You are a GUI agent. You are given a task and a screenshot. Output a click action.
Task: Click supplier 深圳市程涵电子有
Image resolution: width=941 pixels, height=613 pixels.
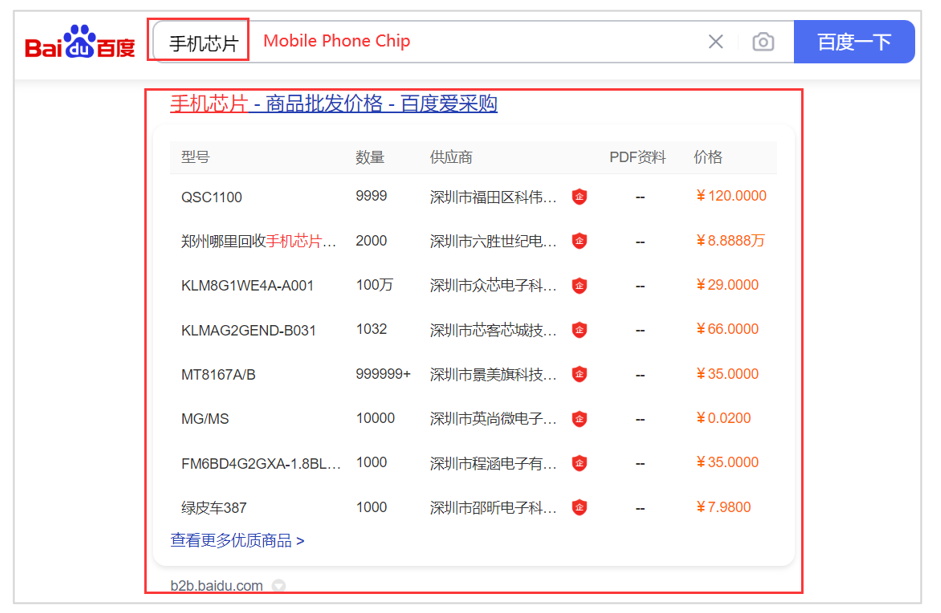[x=493, y=464]
